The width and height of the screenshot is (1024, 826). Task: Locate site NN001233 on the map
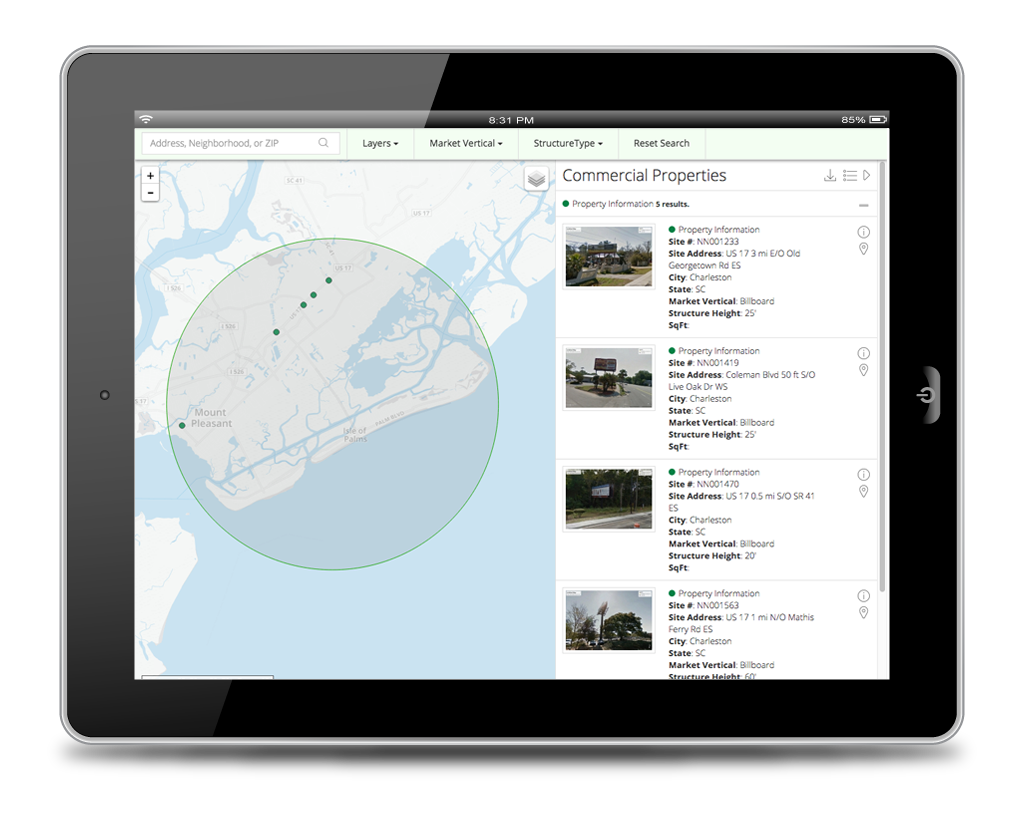click(863, 249)
